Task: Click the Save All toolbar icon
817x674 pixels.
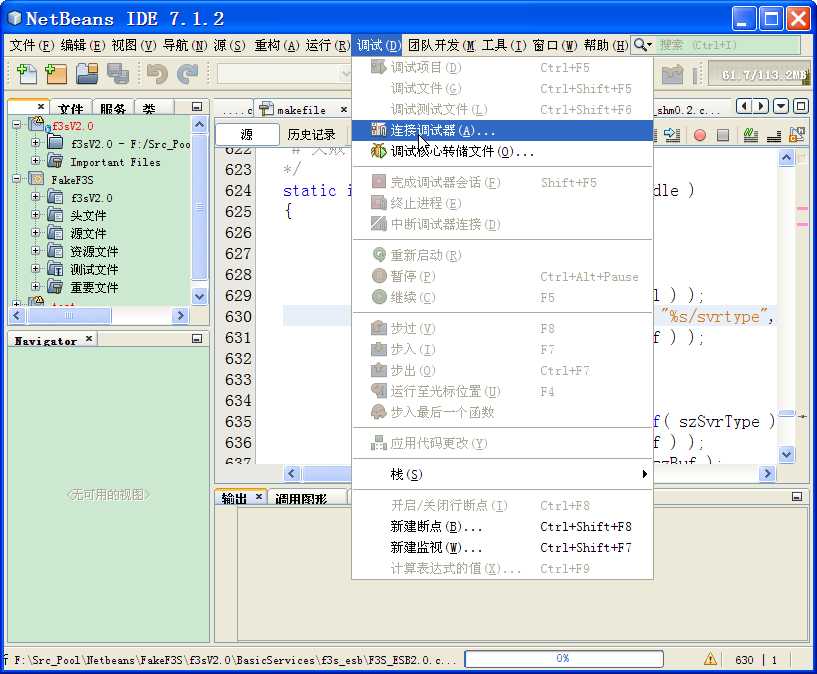Action: pyautogui.click(x=118, y=74)
